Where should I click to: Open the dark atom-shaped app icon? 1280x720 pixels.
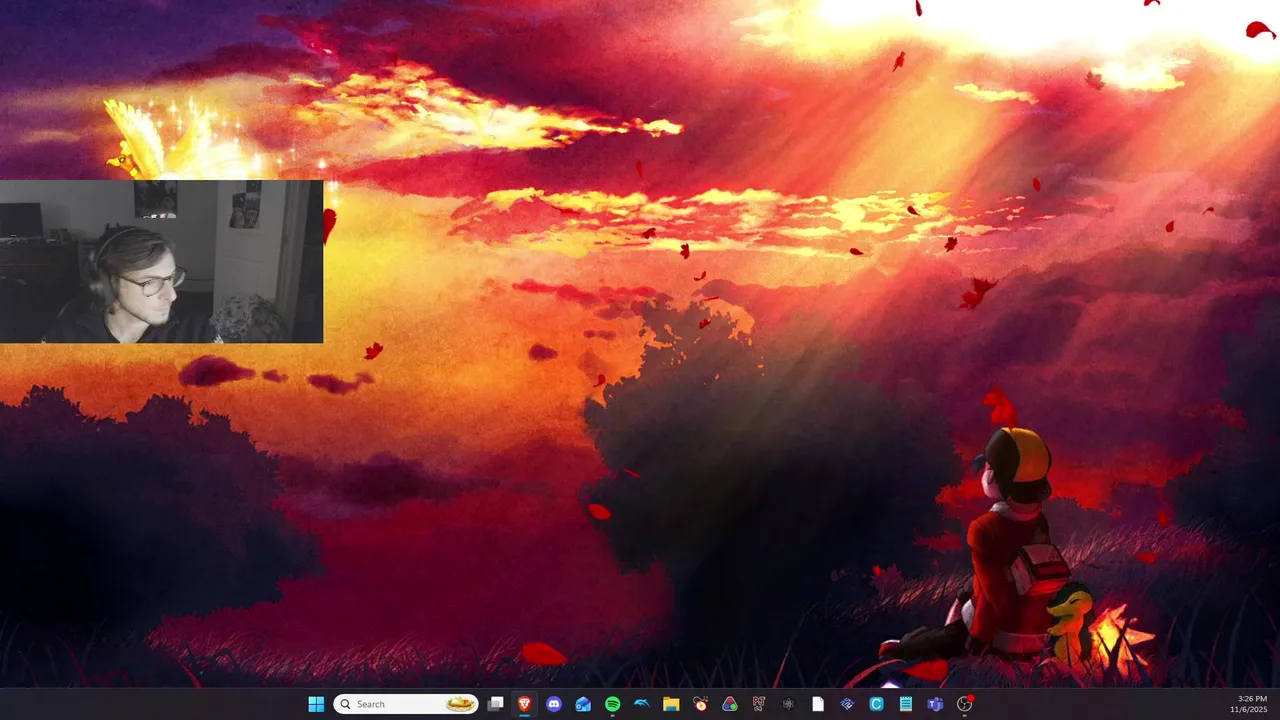click(x=788, y=704)
